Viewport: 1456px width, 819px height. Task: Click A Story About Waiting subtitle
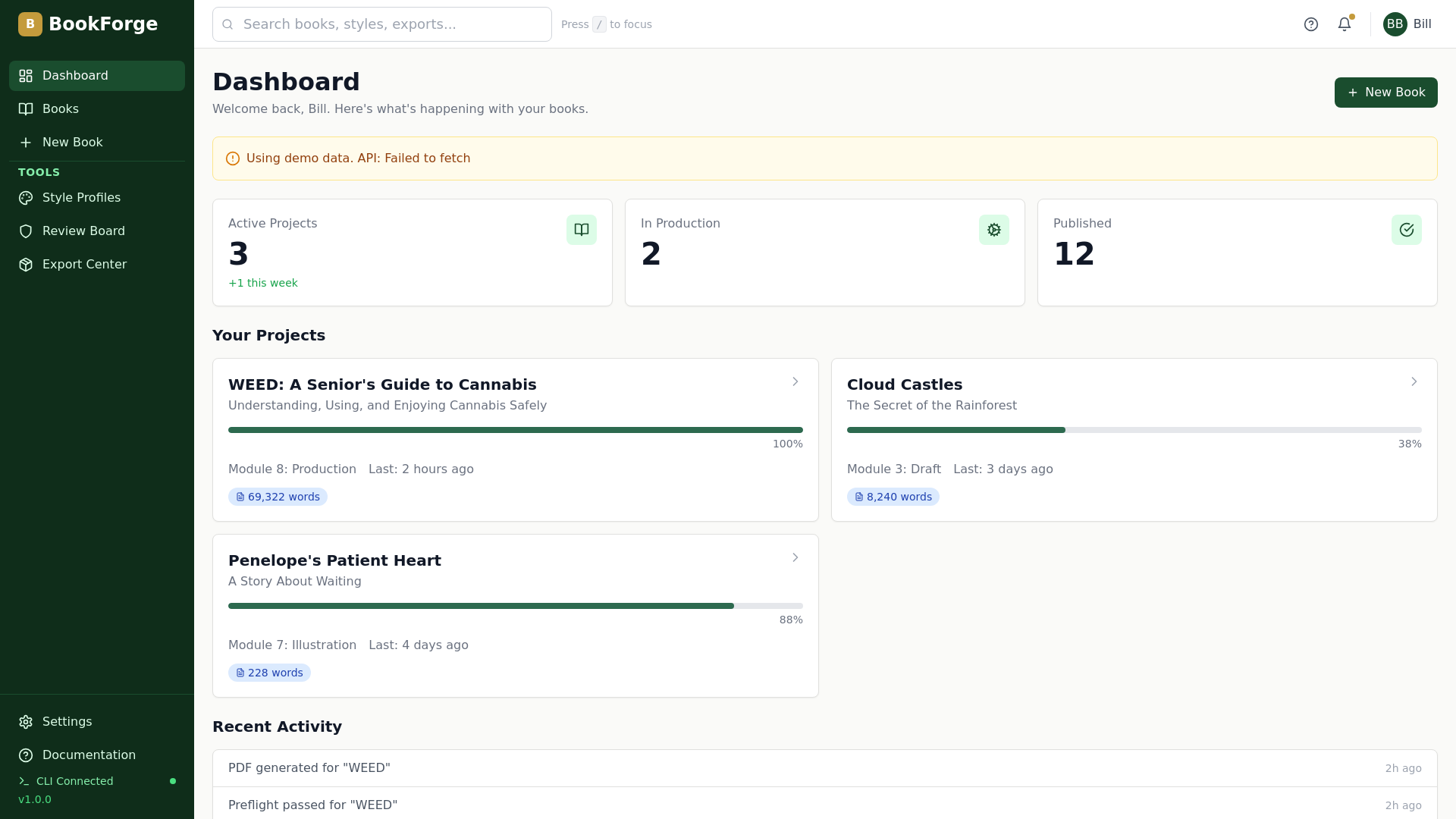[x=295, y=582]
